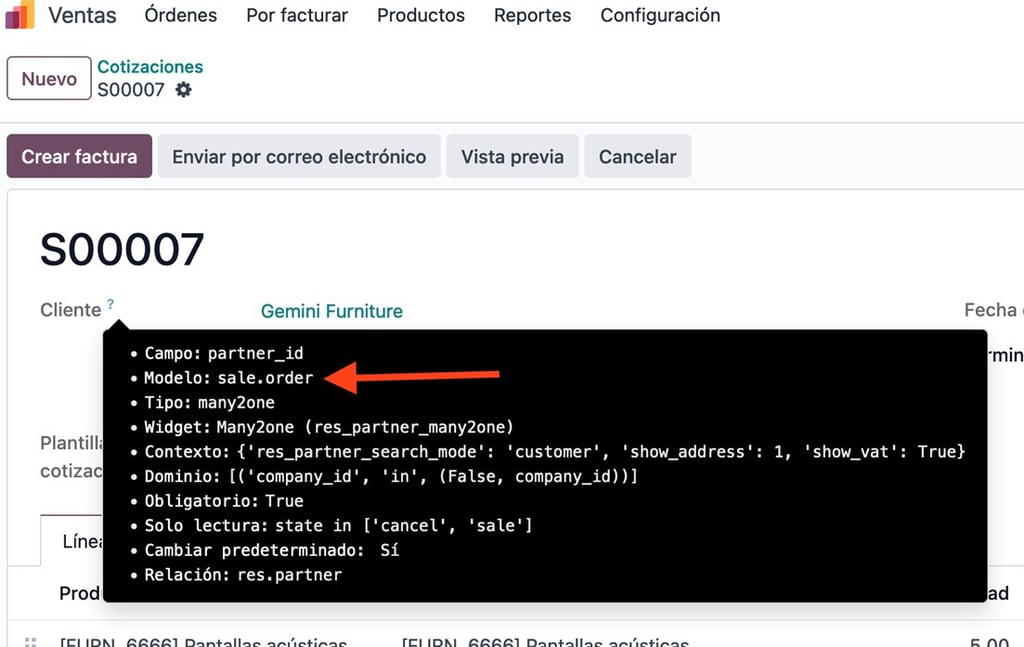This screenshot has height=647, width=1024.
Task: Click the Widget Many2one tooltip line
Action: [329, 427]
